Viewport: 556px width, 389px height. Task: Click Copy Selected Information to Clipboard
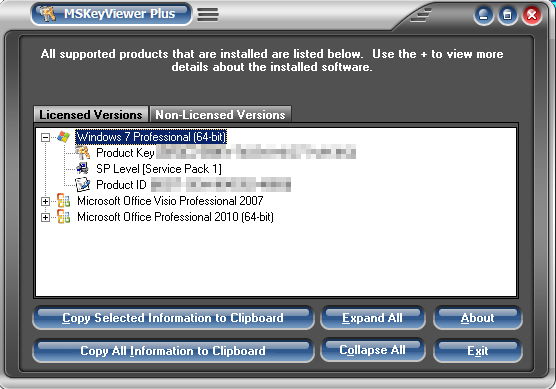173,318
